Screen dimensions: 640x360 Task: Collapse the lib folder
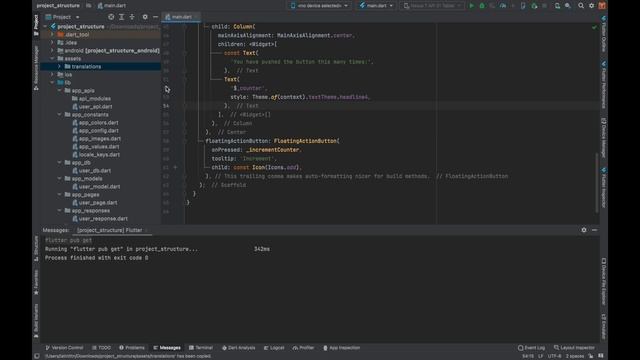(x=52, y=83)
